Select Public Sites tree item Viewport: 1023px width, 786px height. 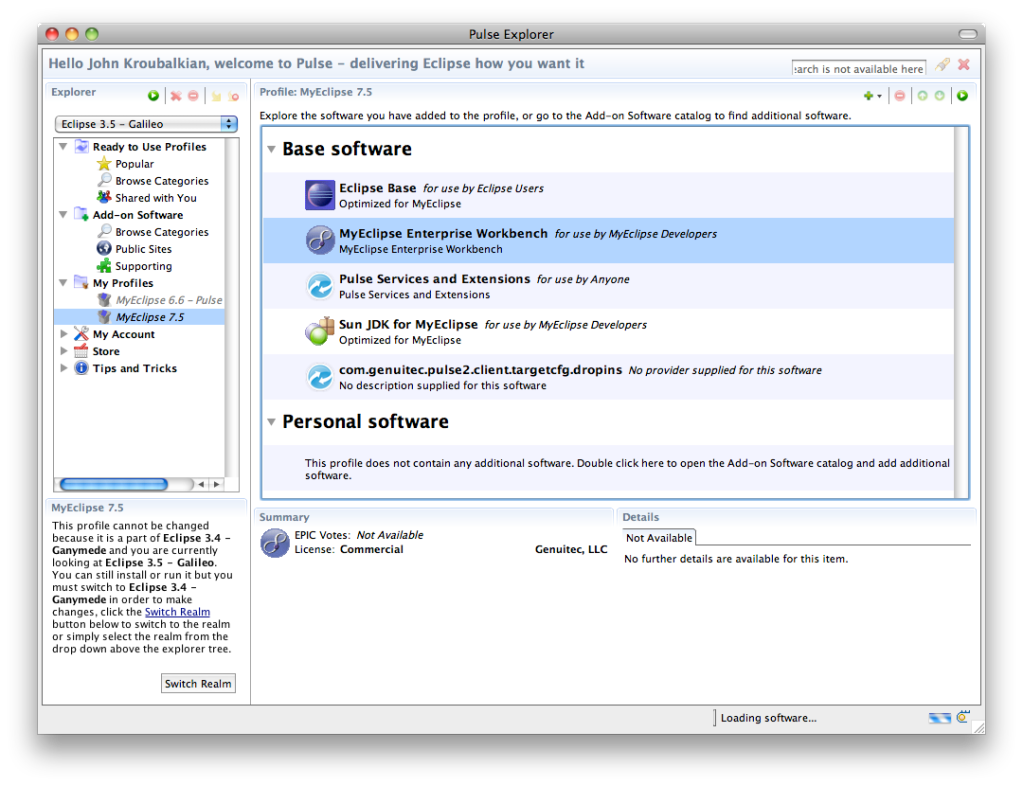[144, 249]
